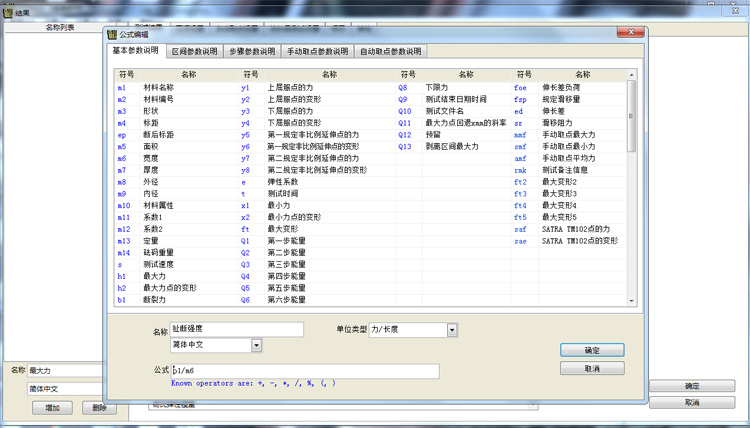Expand the 单位类型 dropdown
Viewport: 750px width, 428px height.
point(452,330)
